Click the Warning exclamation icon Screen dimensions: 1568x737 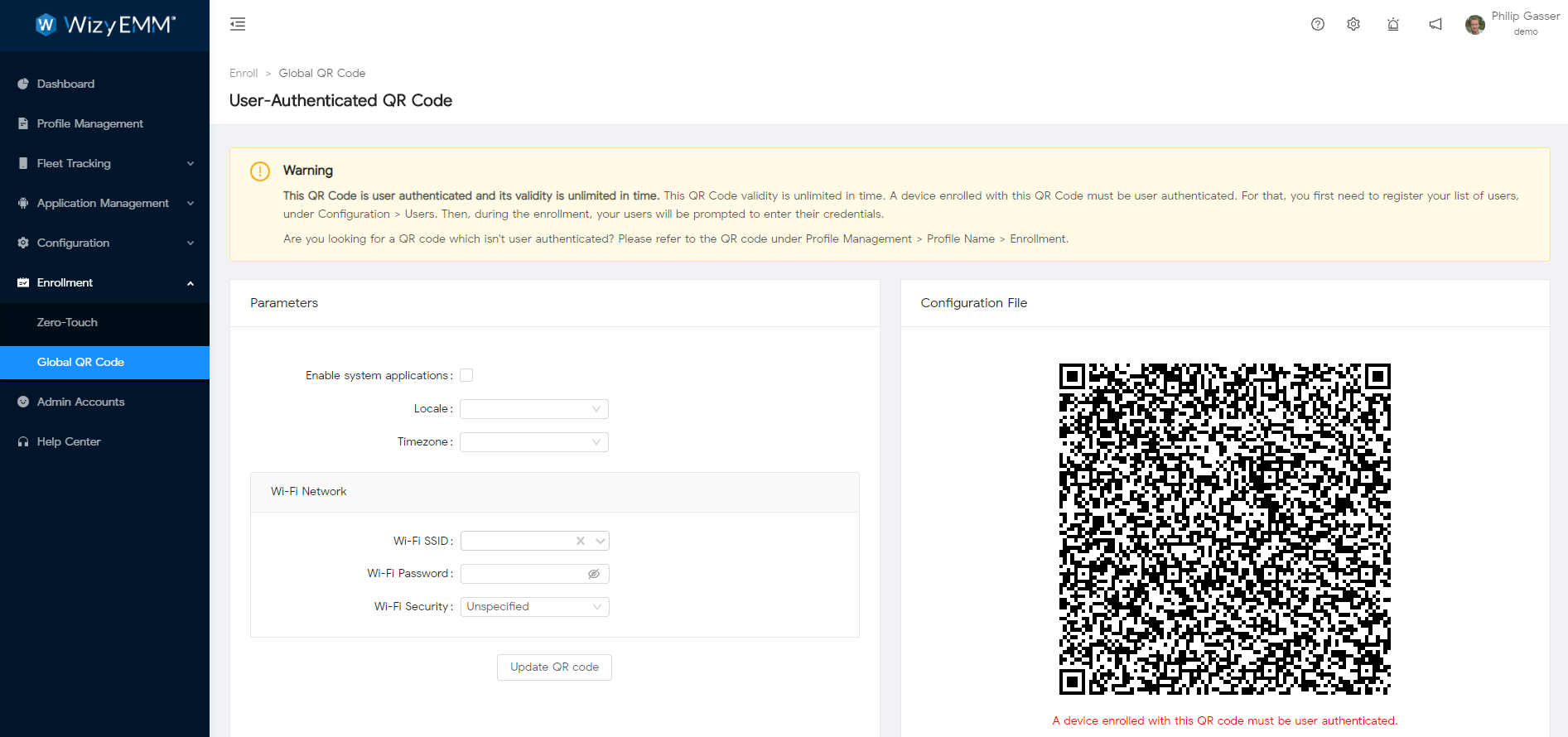[260, 171]
